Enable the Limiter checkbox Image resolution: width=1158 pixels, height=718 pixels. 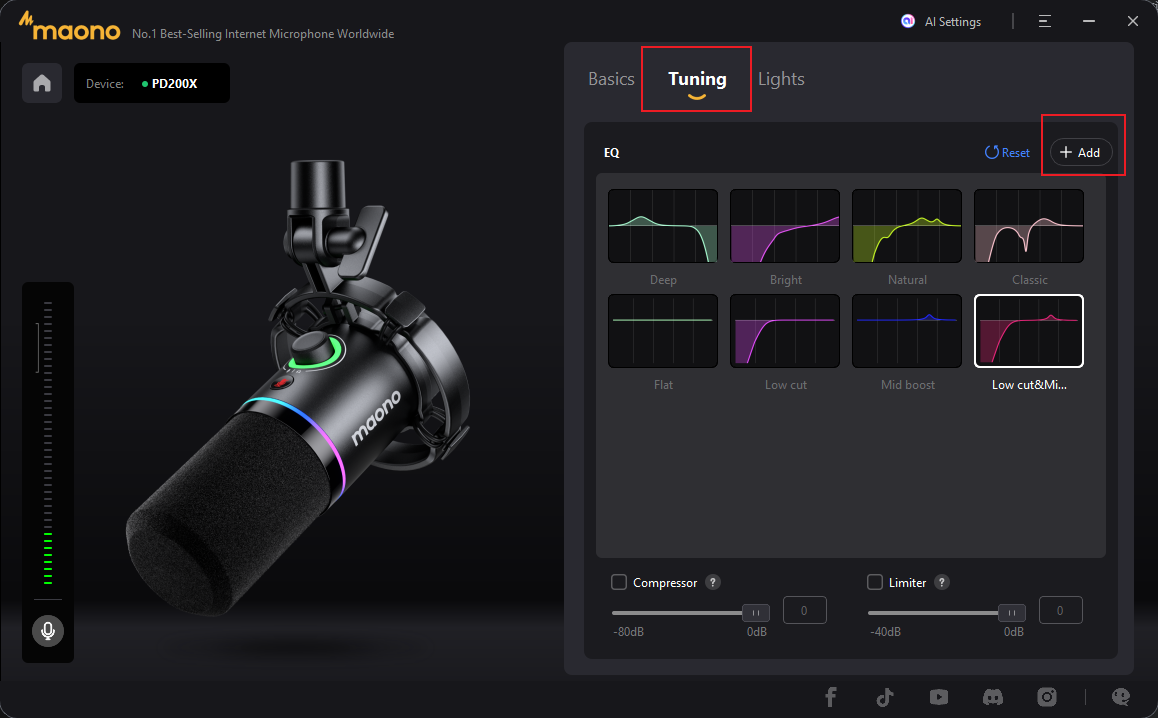click(x=875, y=582)
